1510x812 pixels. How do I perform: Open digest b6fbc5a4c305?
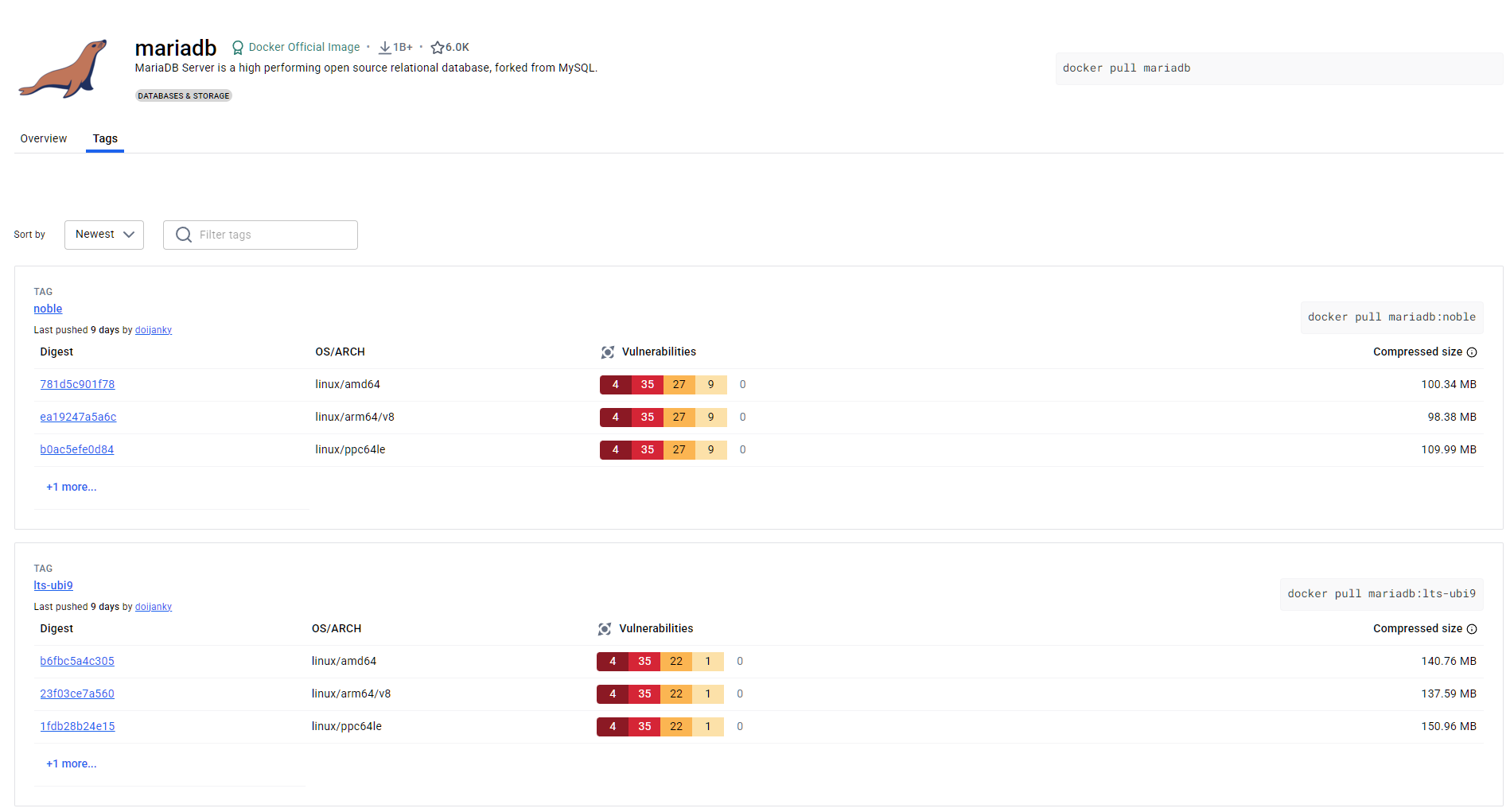(x=77, y=661)
